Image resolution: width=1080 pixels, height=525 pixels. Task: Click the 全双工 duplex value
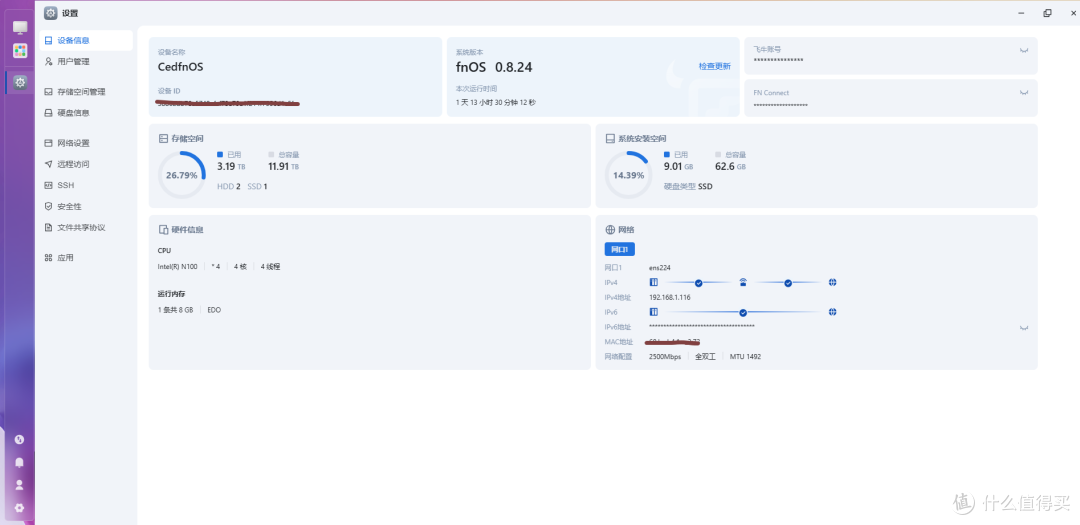705,357
